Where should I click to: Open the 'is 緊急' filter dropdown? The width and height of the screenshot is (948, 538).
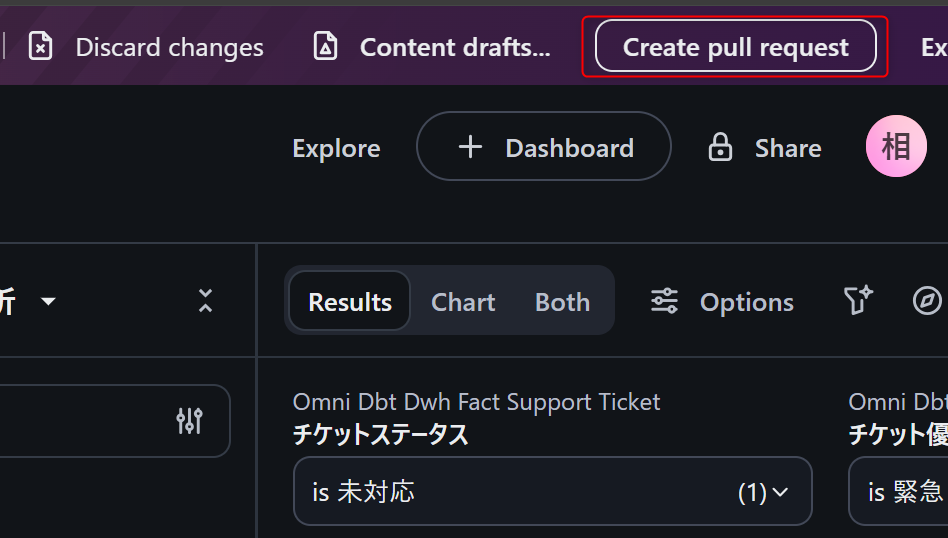click(x=900, y=491)
